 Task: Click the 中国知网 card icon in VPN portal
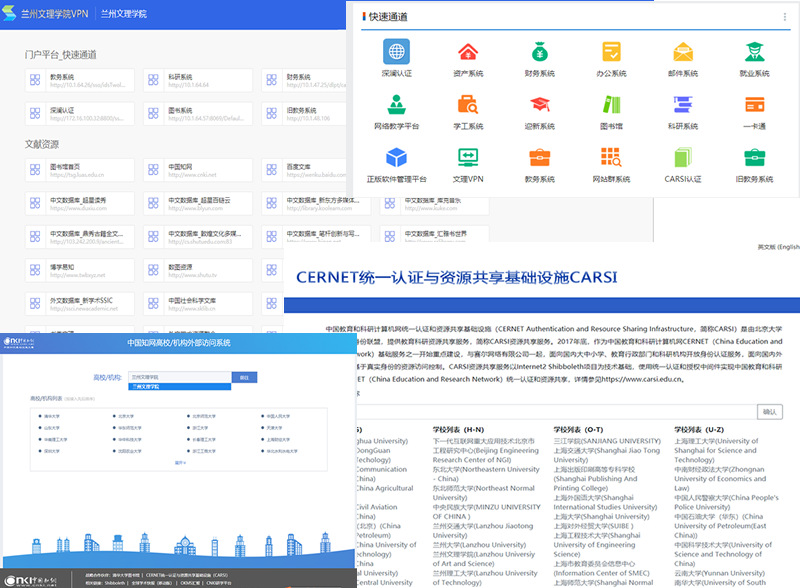[x=153, y=169]
